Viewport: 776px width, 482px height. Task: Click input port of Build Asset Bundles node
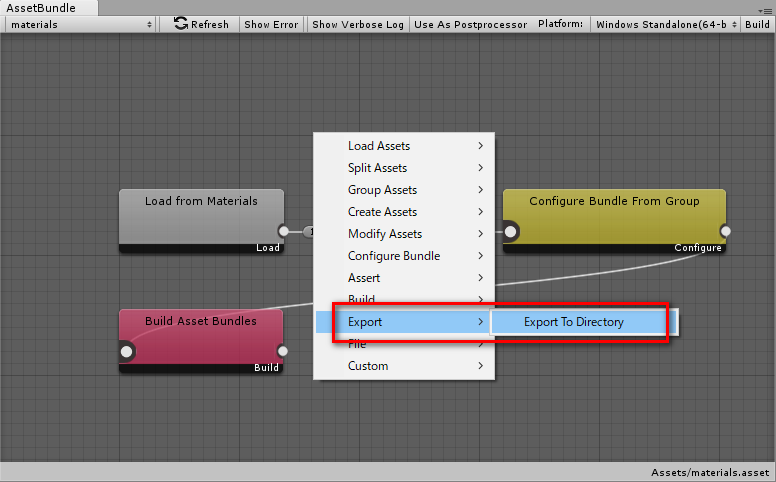click(x=127, y=351)
